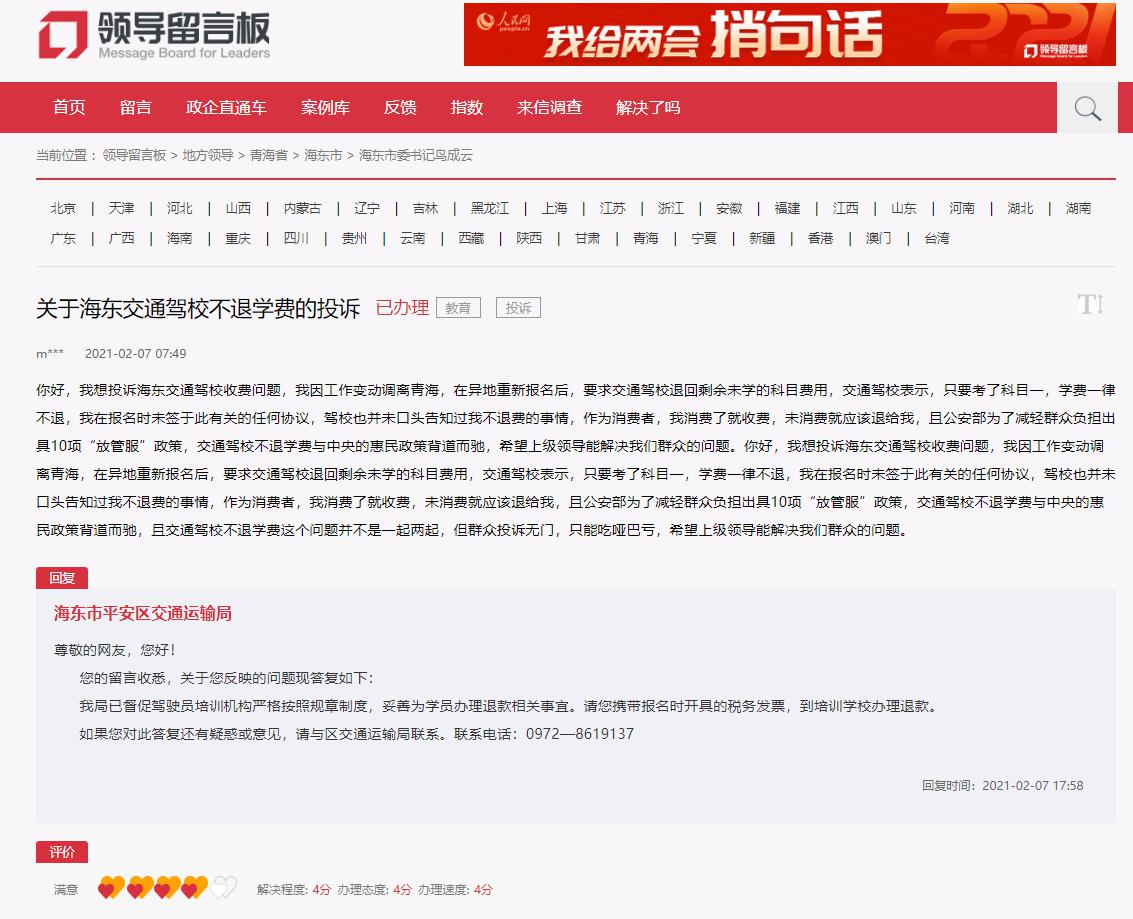Open the 解决了吗 navigation item

pos(648,108)
